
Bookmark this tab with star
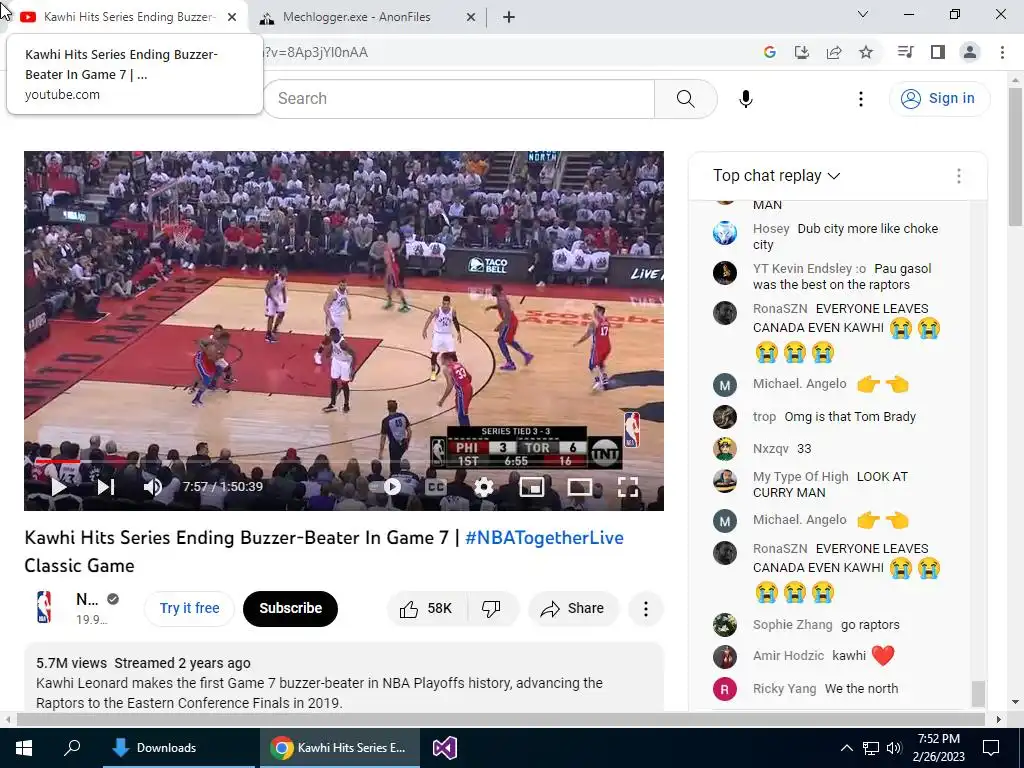click(866, 52)
